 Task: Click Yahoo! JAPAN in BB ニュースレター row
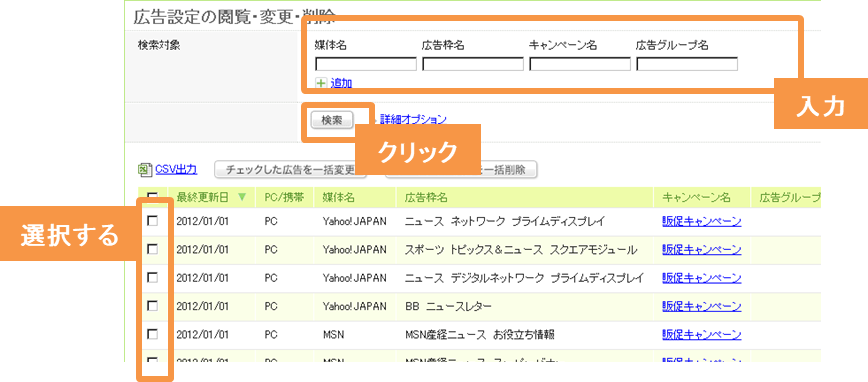click(354, 306)
